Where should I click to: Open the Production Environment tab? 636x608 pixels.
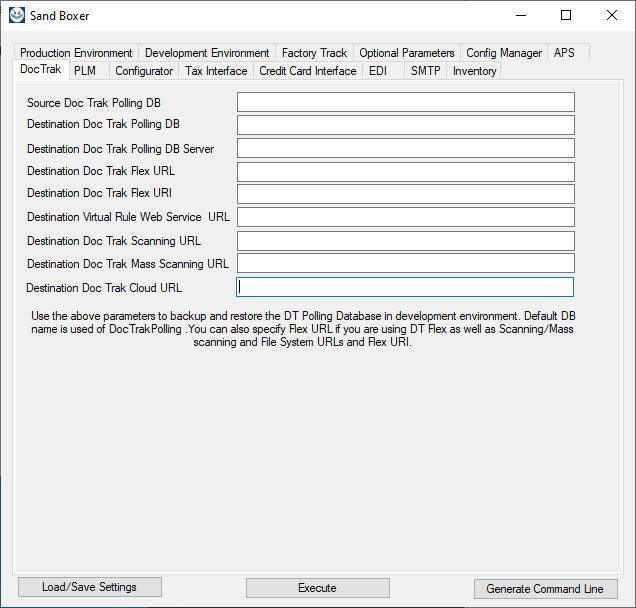[76, 53]
